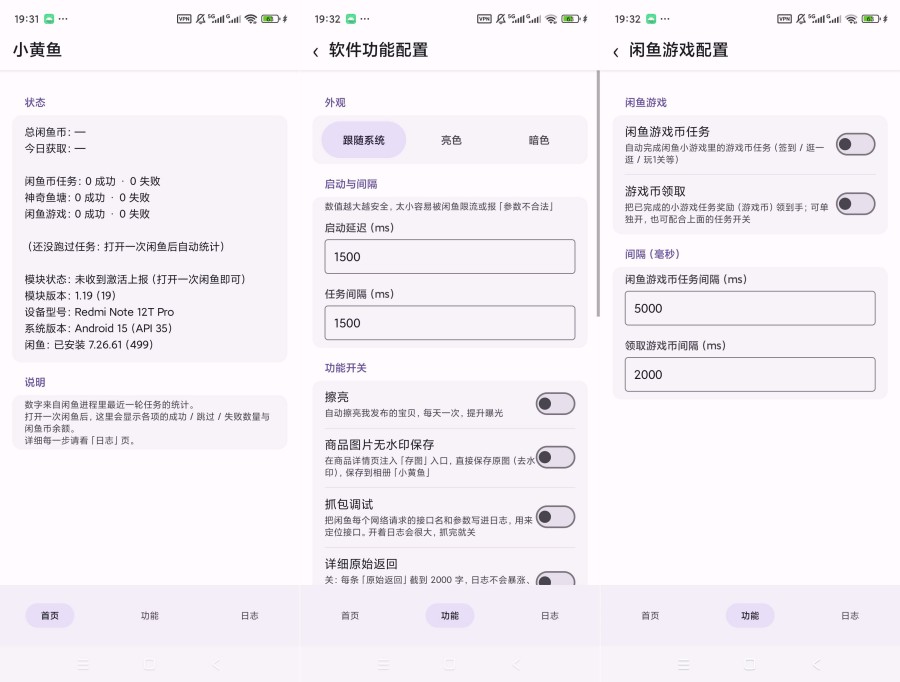Select 暗色 appearance option
Screen dimensions: 900x682
click(538, 140)
